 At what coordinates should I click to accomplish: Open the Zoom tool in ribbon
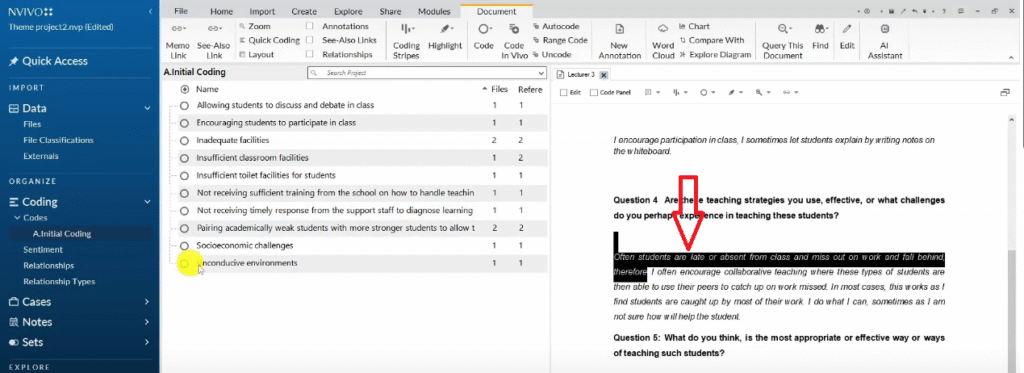255,26
